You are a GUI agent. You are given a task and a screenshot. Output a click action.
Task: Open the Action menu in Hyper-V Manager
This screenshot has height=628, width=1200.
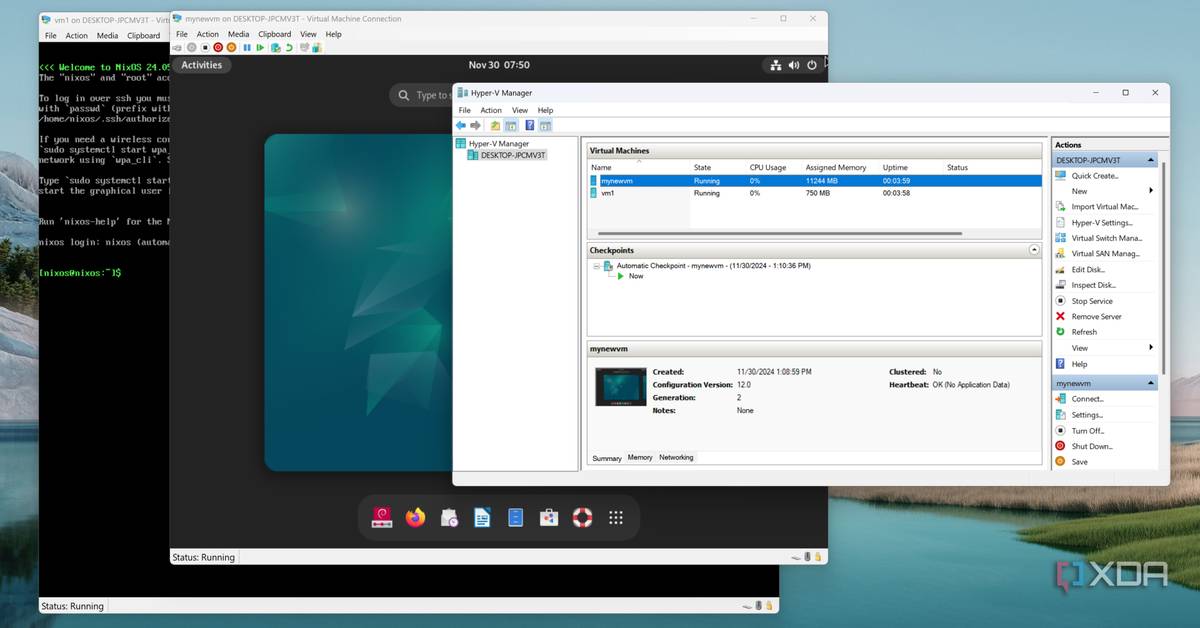point(491,110)
